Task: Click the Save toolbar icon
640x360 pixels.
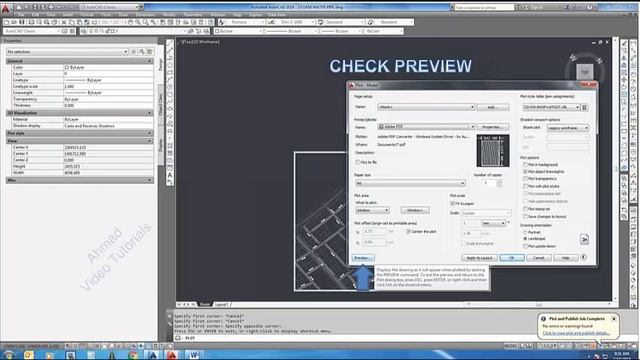Action: [x=22, y=22]
